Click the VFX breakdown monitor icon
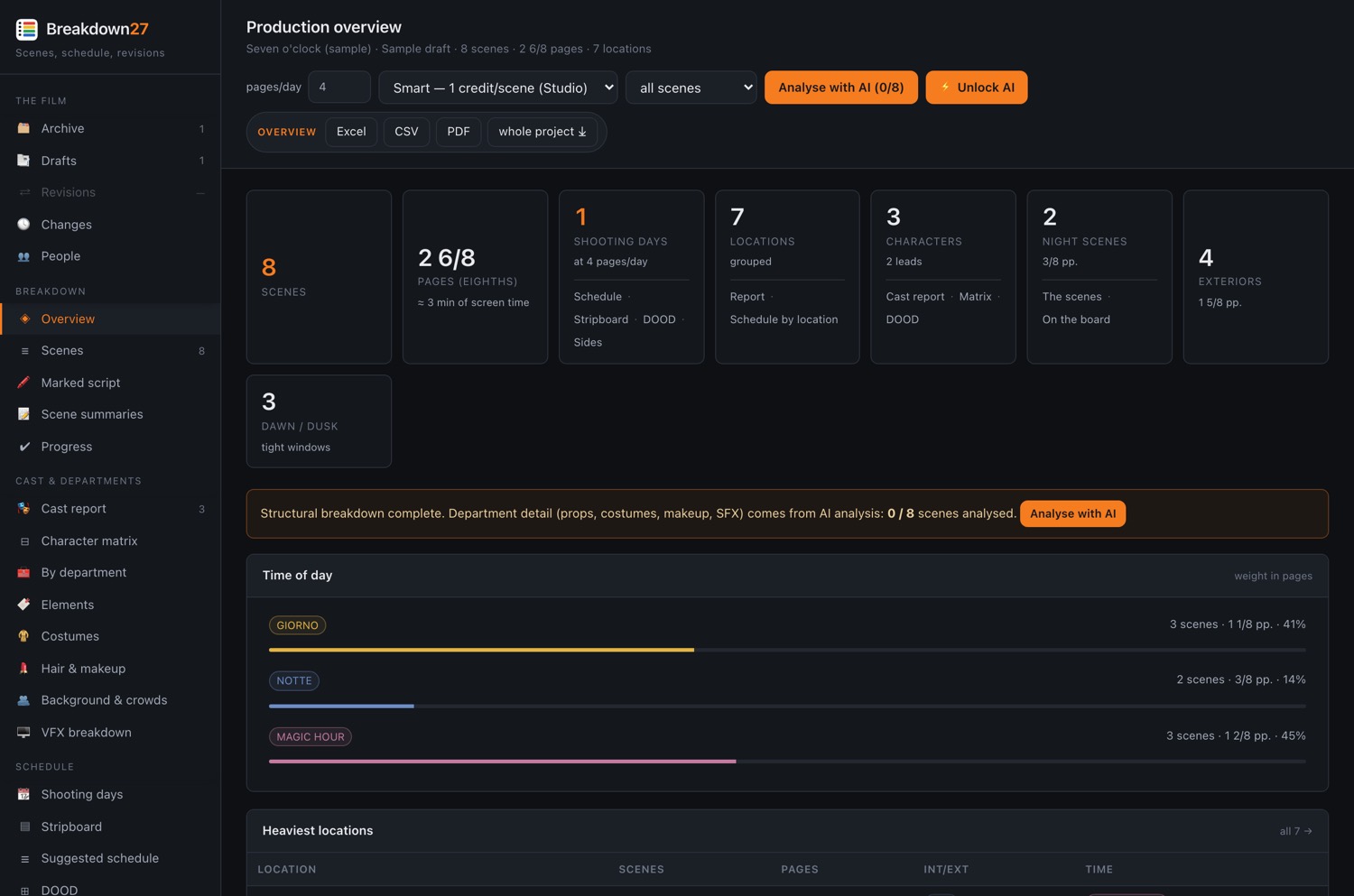1354x896 pixels. (23, 733)
